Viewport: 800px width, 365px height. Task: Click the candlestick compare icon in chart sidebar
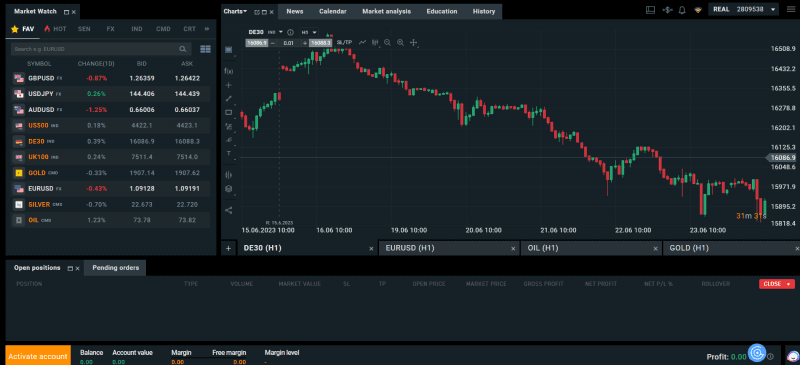point(229,175)
